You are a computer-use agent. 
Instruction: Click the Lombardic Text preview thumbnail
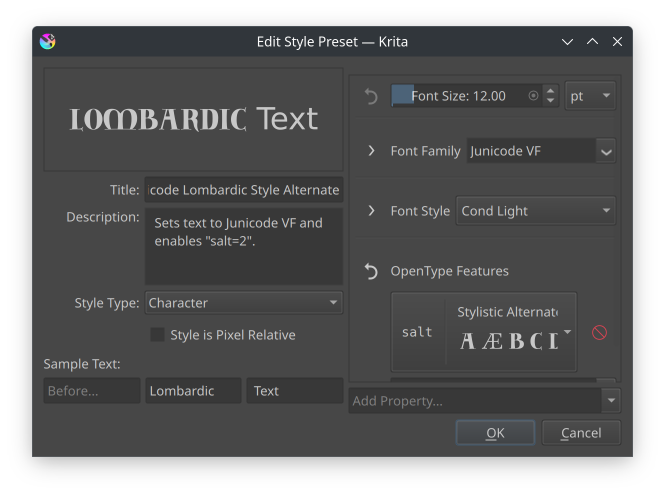(x=193, y=120)
